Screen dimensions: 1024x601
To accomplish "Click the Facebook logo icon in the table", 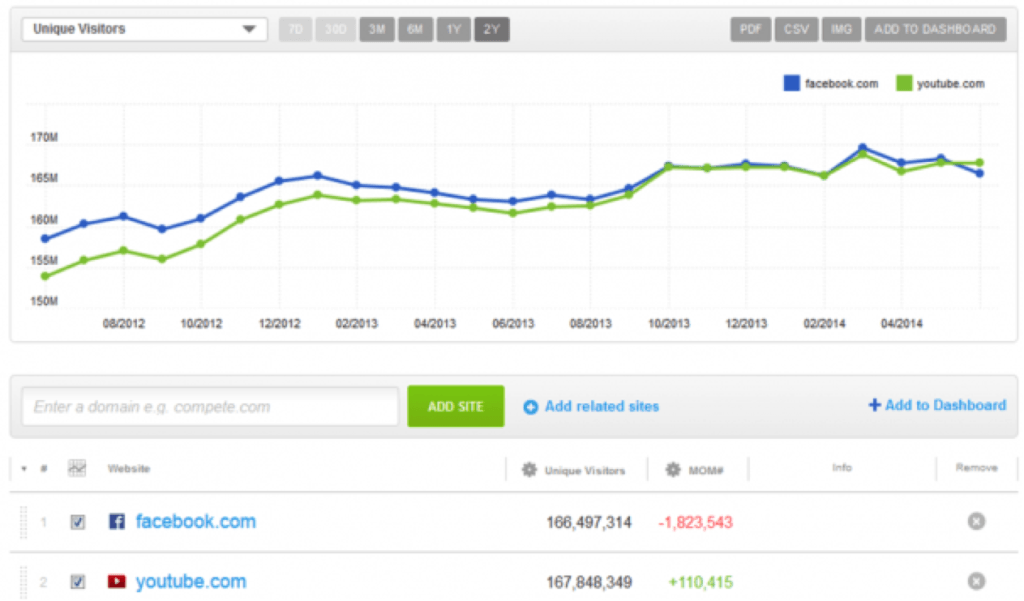I will pos(116,521).
